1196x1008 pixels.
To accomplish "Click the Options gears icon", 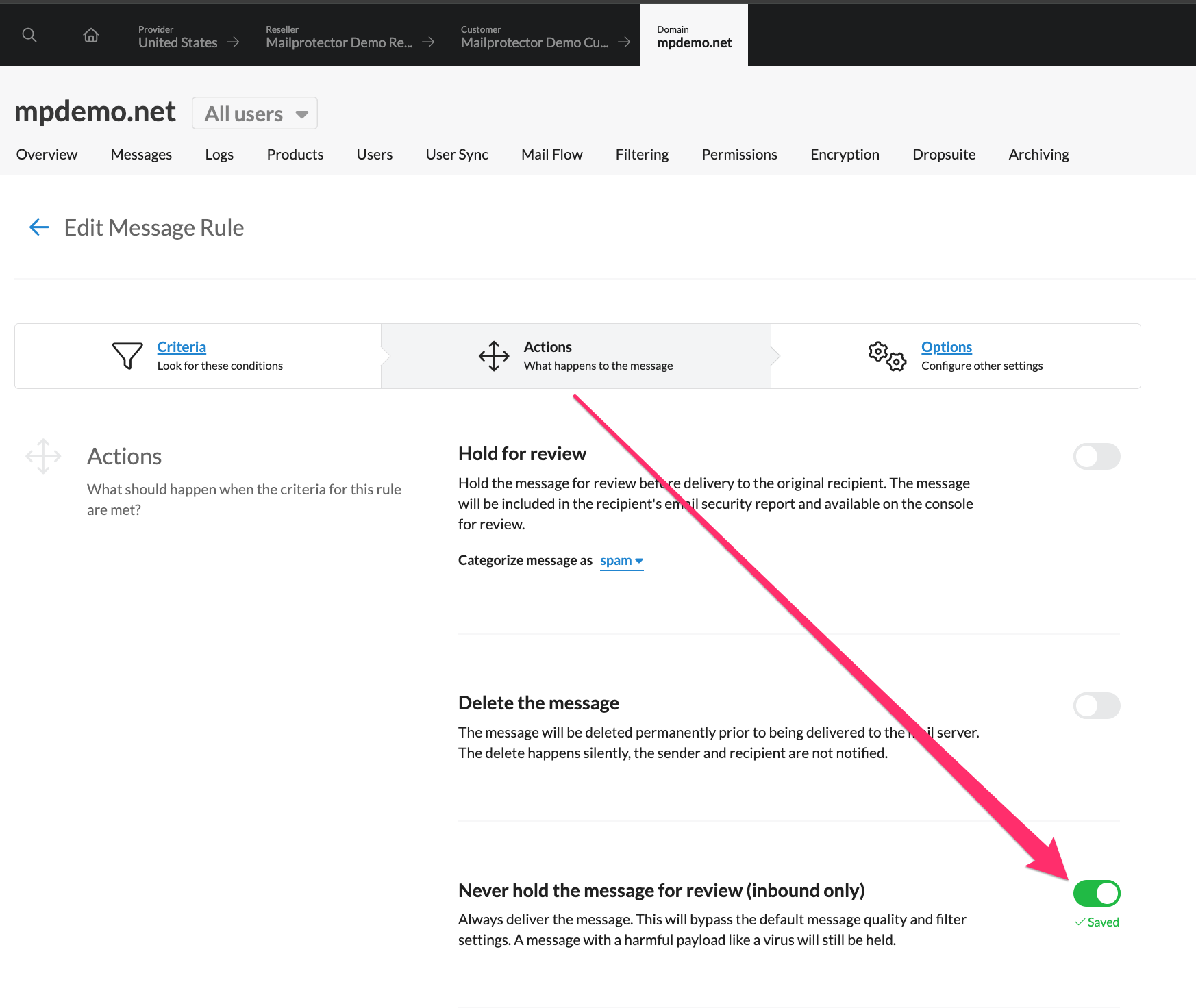I will click(x=887, y=356).
